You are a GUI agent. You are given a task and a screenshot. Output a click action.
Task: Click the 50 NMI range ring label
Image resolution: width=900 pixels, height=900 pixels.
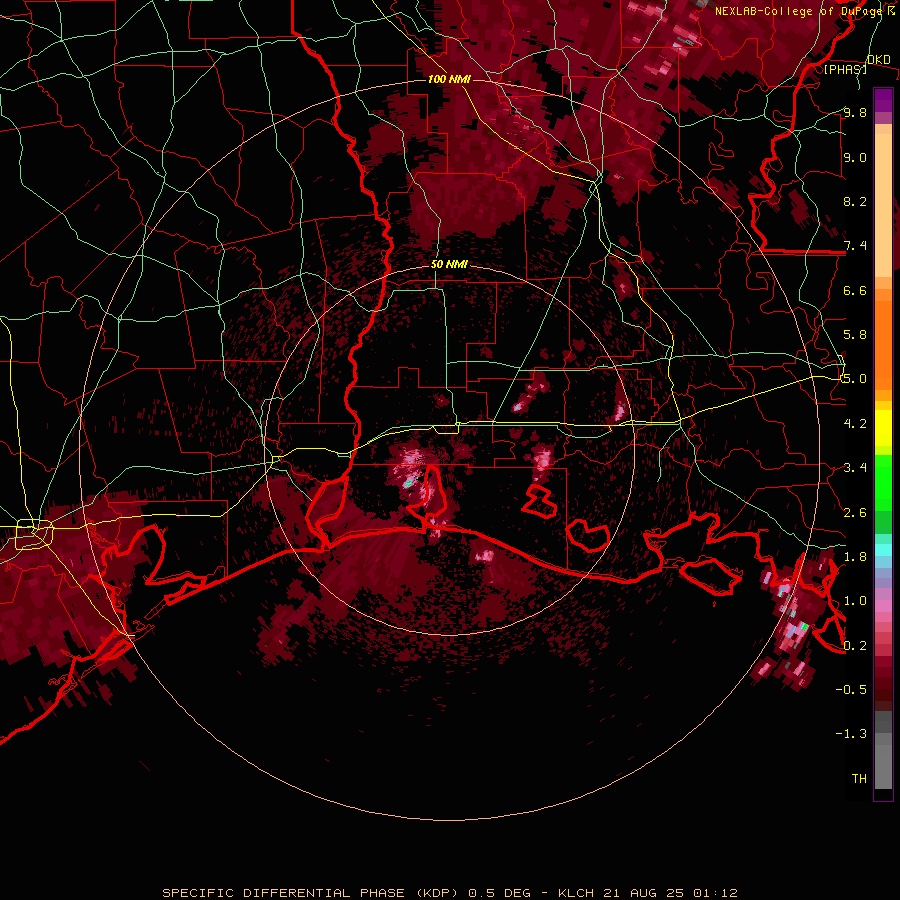tap(449, 264)
